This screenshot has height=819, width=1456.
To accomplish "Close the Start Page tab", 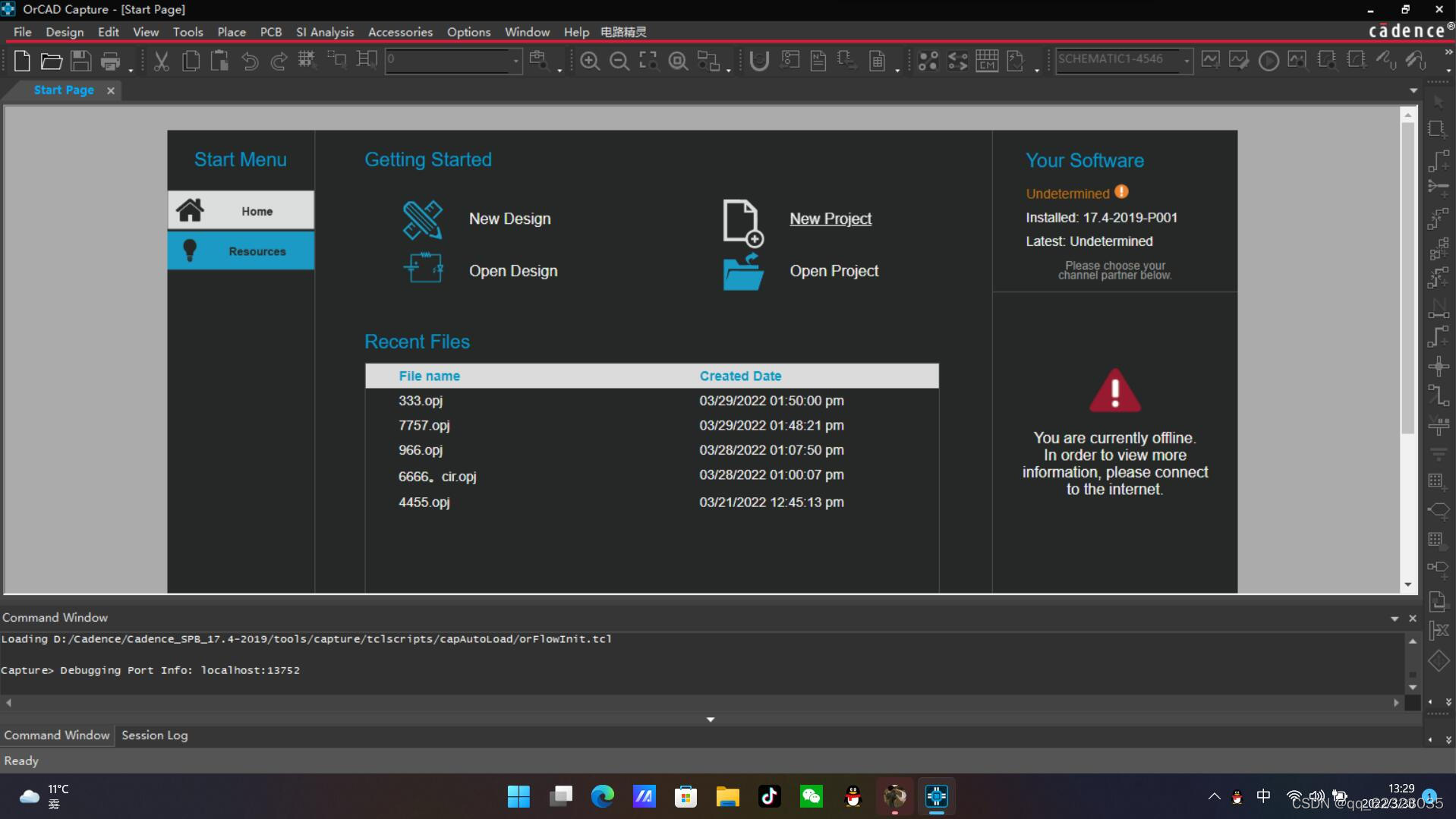I will 111,90.
